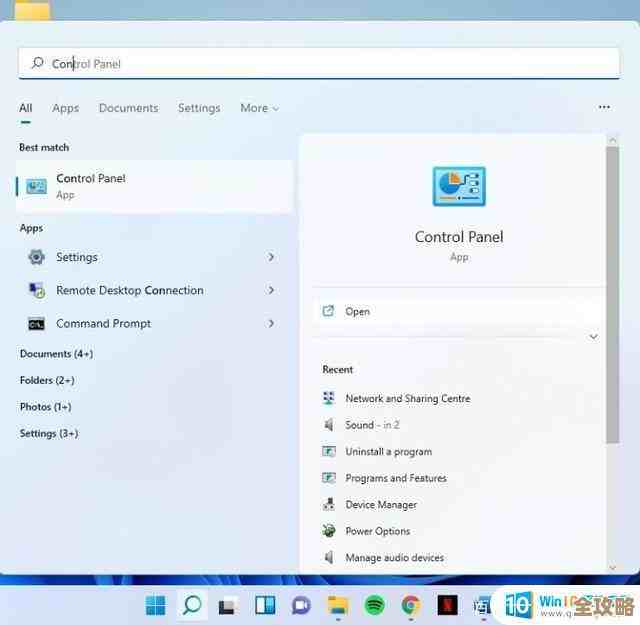Click the Manage audio devices speaker icon
This screenshot has height=625, width=640.
(x=329, y=558)
